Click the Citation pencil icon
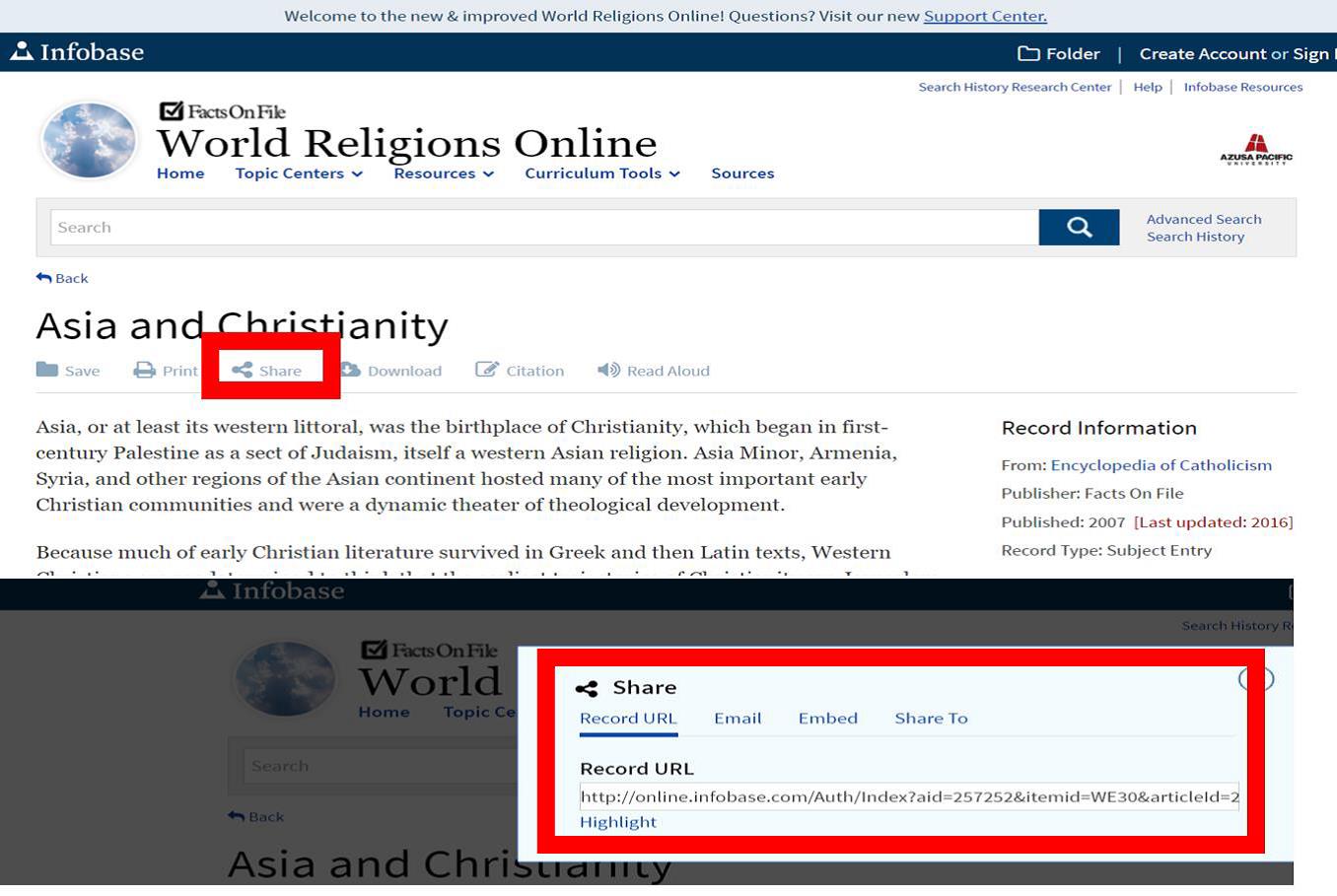Image resolution: width=1337 pixels, height=896 pixels. [x=487, y=370]
